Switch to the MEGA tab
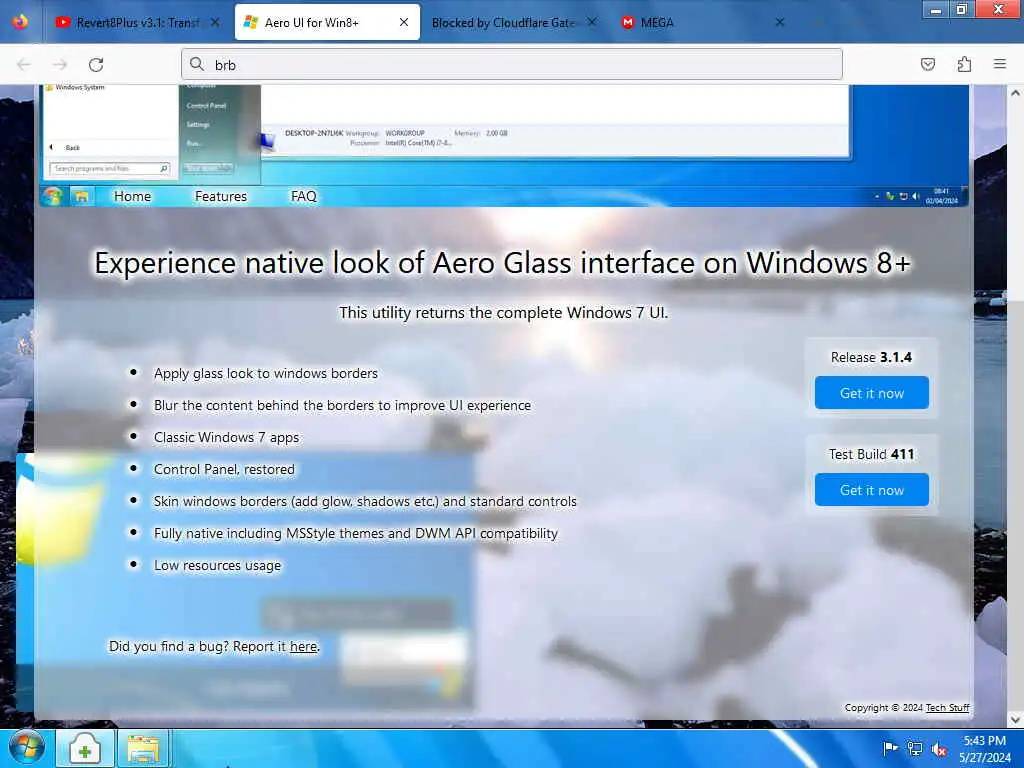 pos(700,22)
